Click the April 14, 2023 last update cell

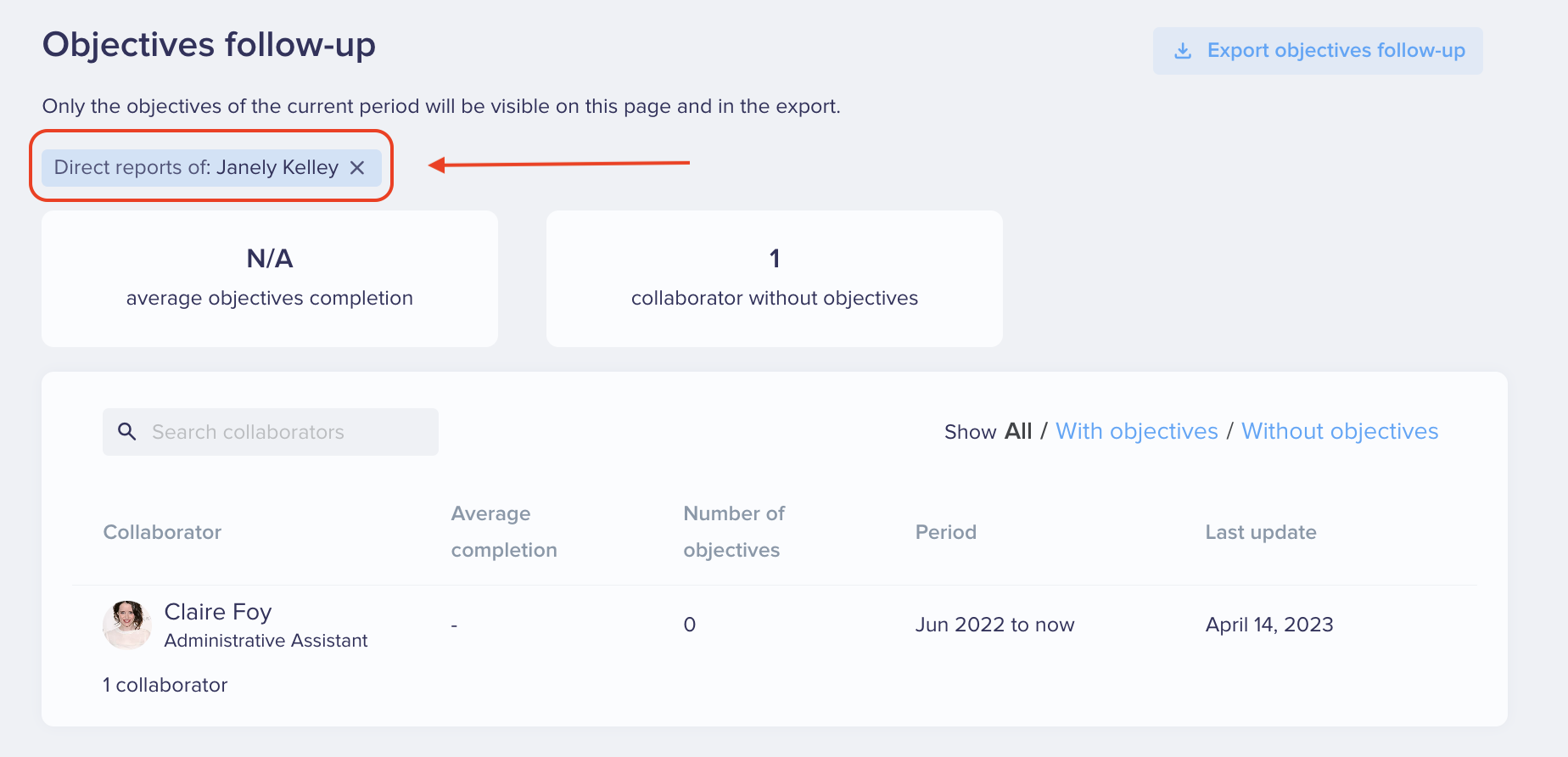point(1269,625)
